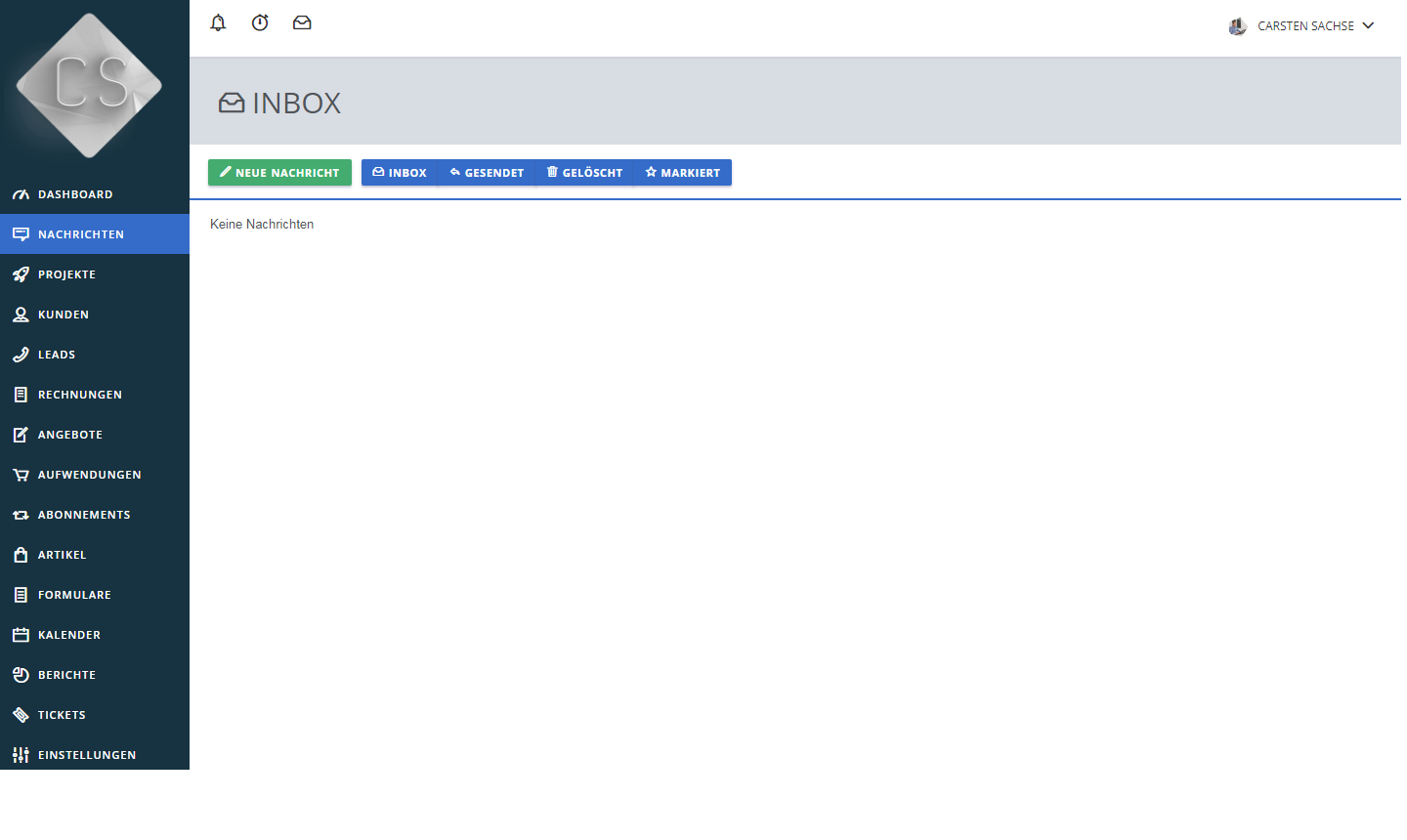Click the shopping cart icon for Aufwendungen

tap(21, 475)
